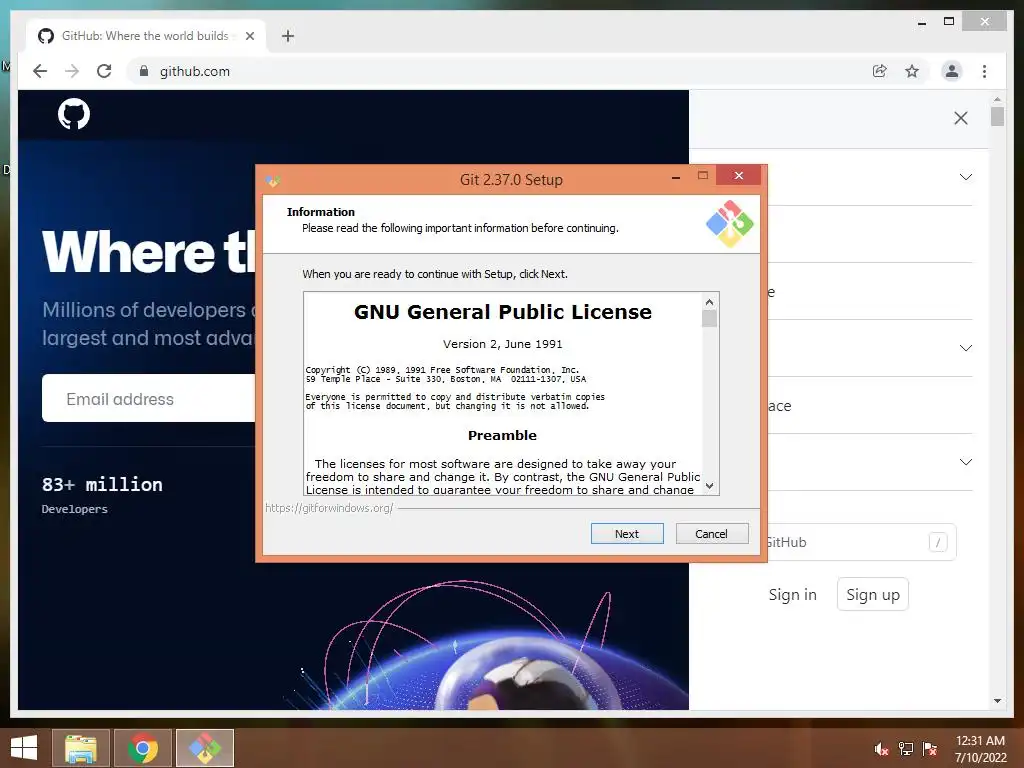The image size is (1024, 768).
Task: Click "83+ million" text on GitHub
Action: 103,485
